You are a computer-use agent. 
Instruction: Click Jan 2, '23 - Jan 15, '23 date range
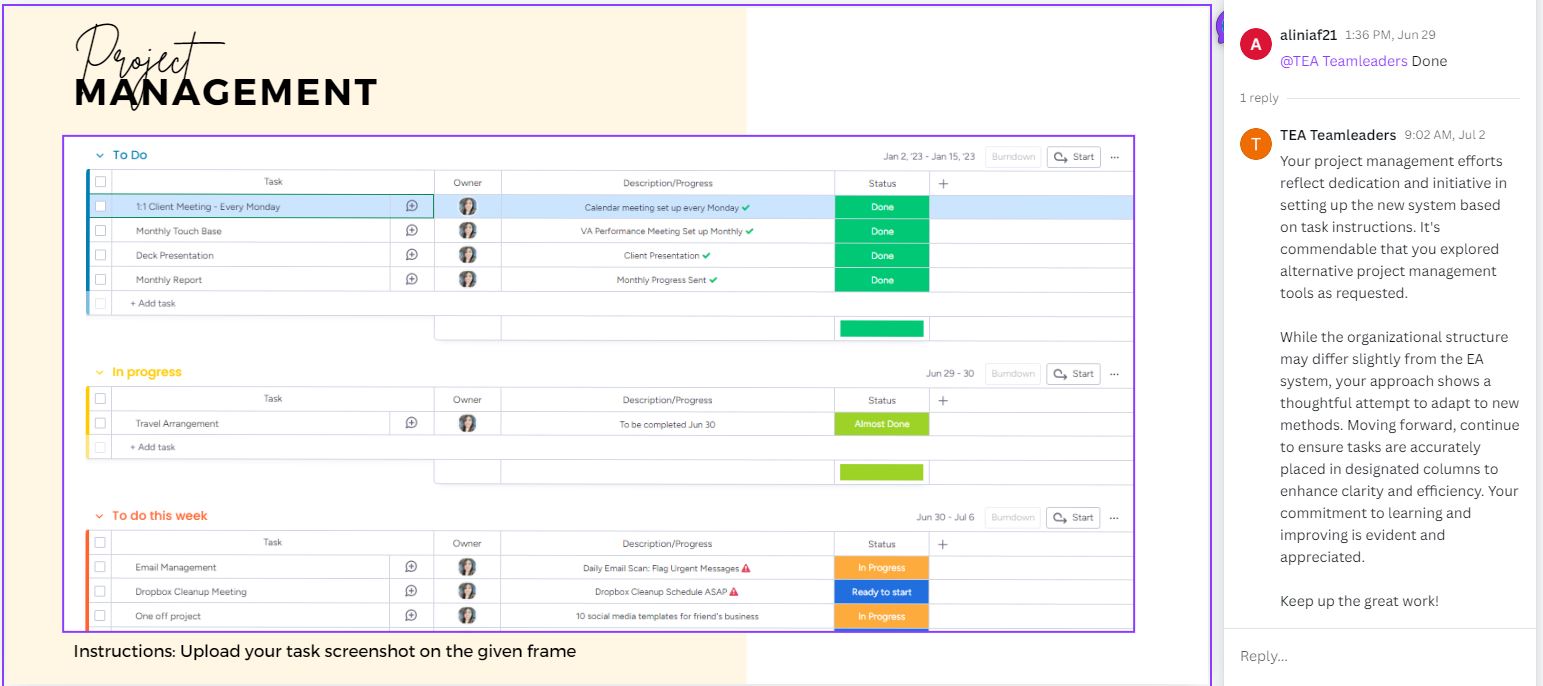[x=929, y=157]
